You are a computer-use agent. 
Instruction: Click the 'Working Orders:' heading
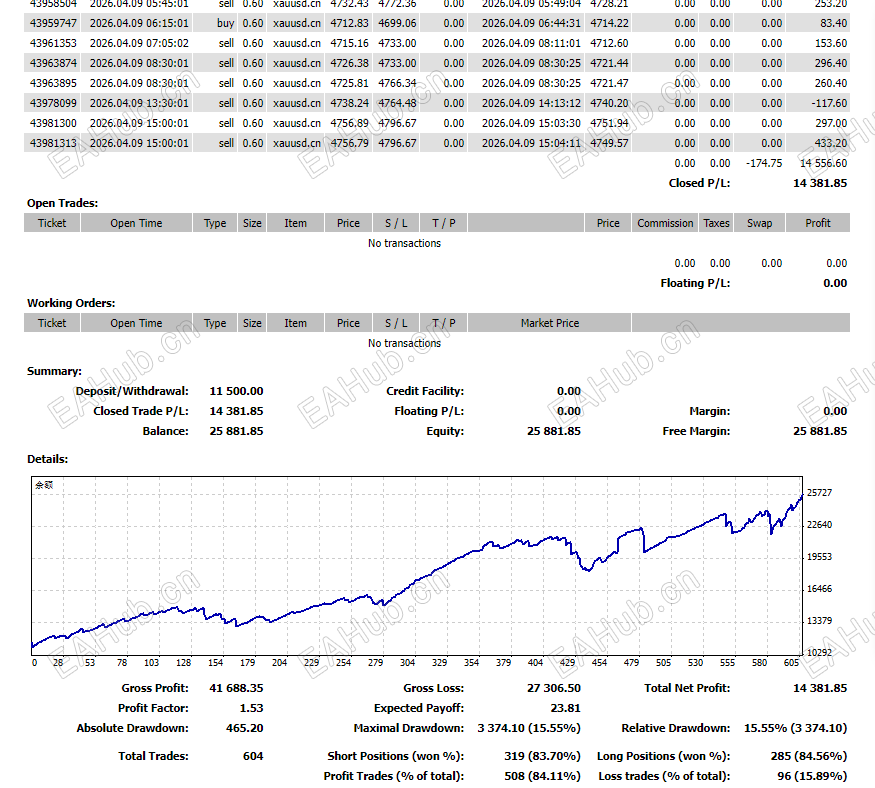coord(71,303)
